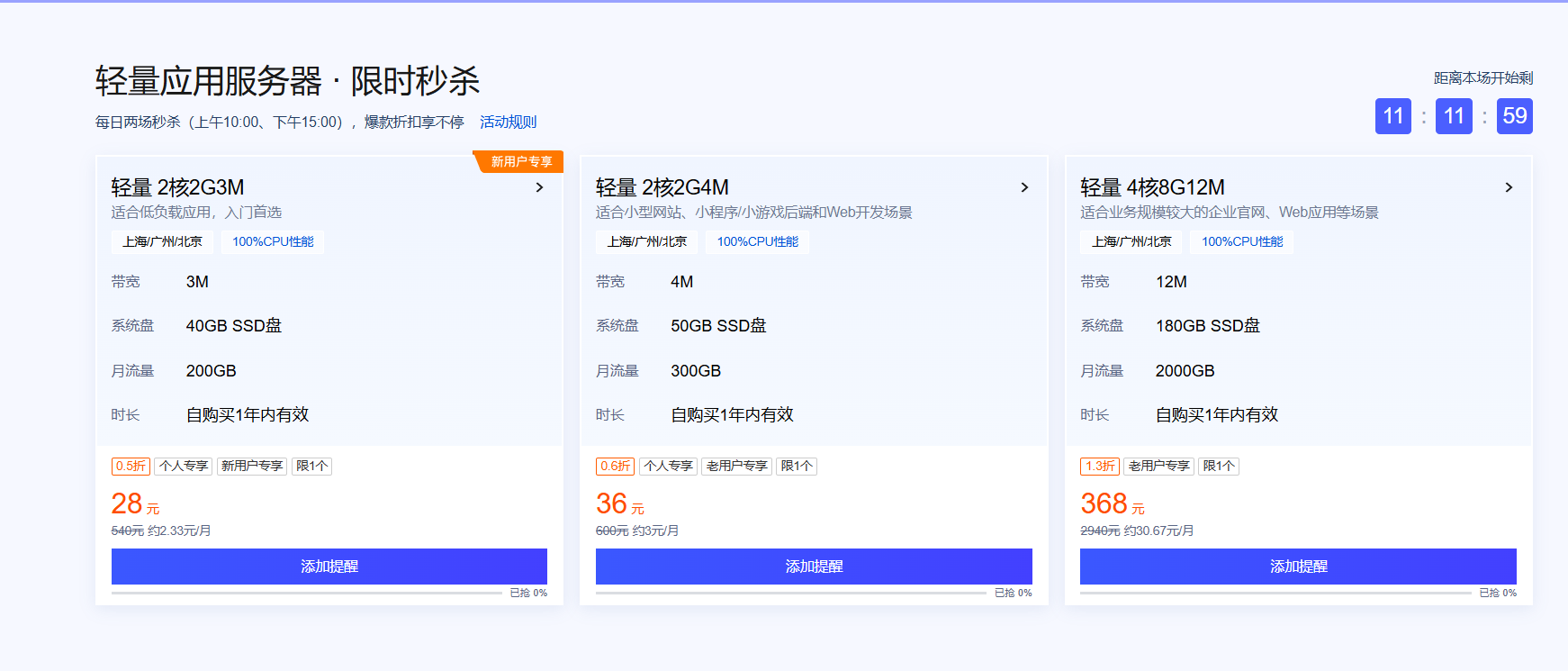Screen dimensions: 1568x671
Task: Expand the 轻量 2核2G3M card chevron
Action: [x=540, y=187]
